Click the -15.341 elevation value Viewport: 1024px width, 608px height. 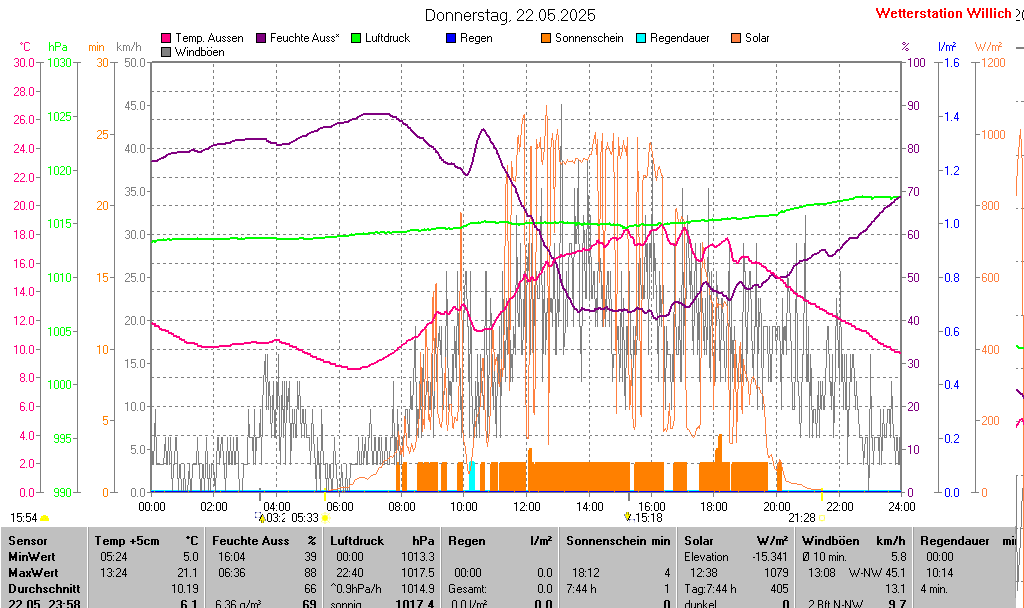click(x=771, y=557)
